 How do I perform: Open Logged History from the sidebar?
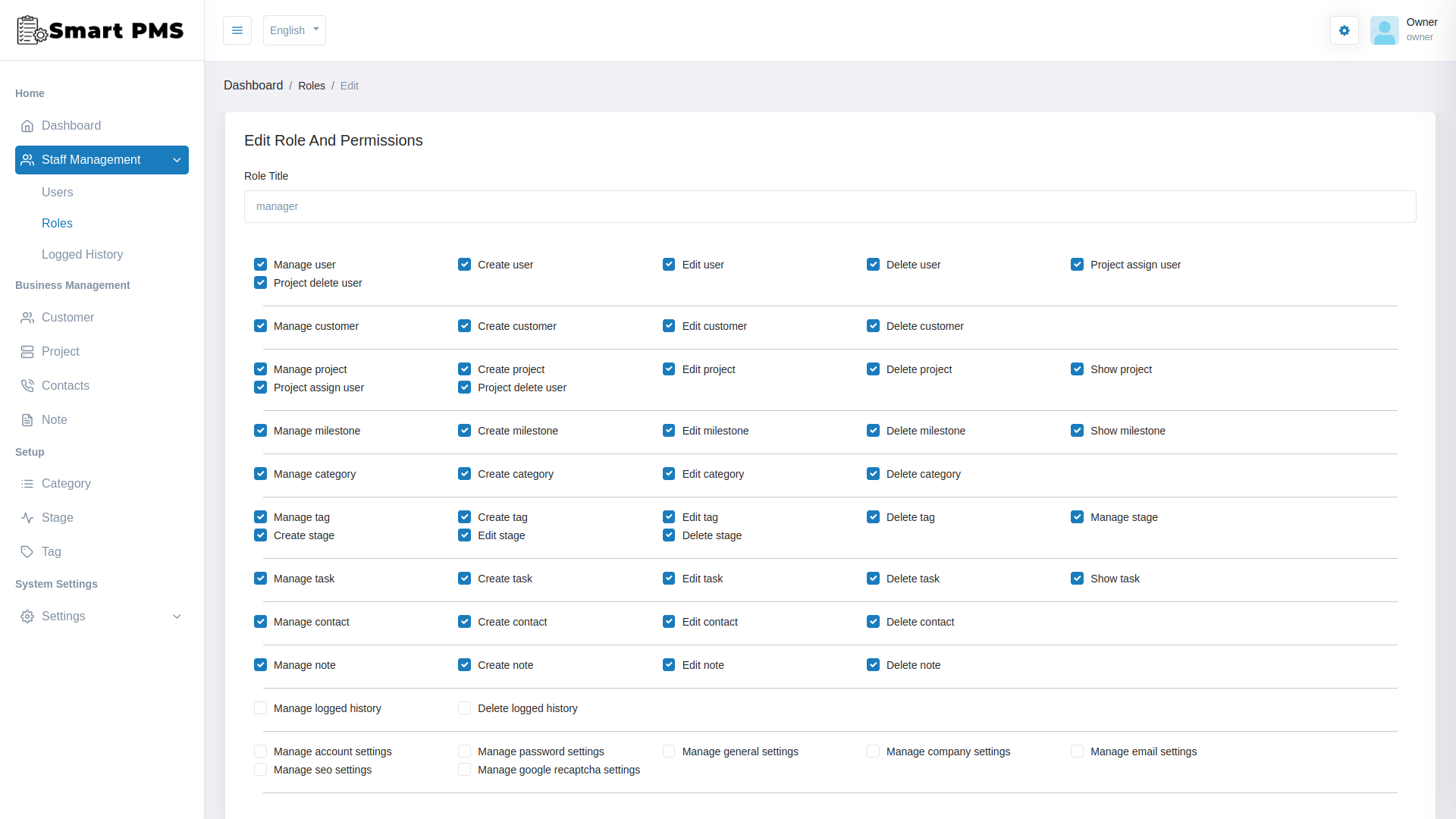click(82, 254)
